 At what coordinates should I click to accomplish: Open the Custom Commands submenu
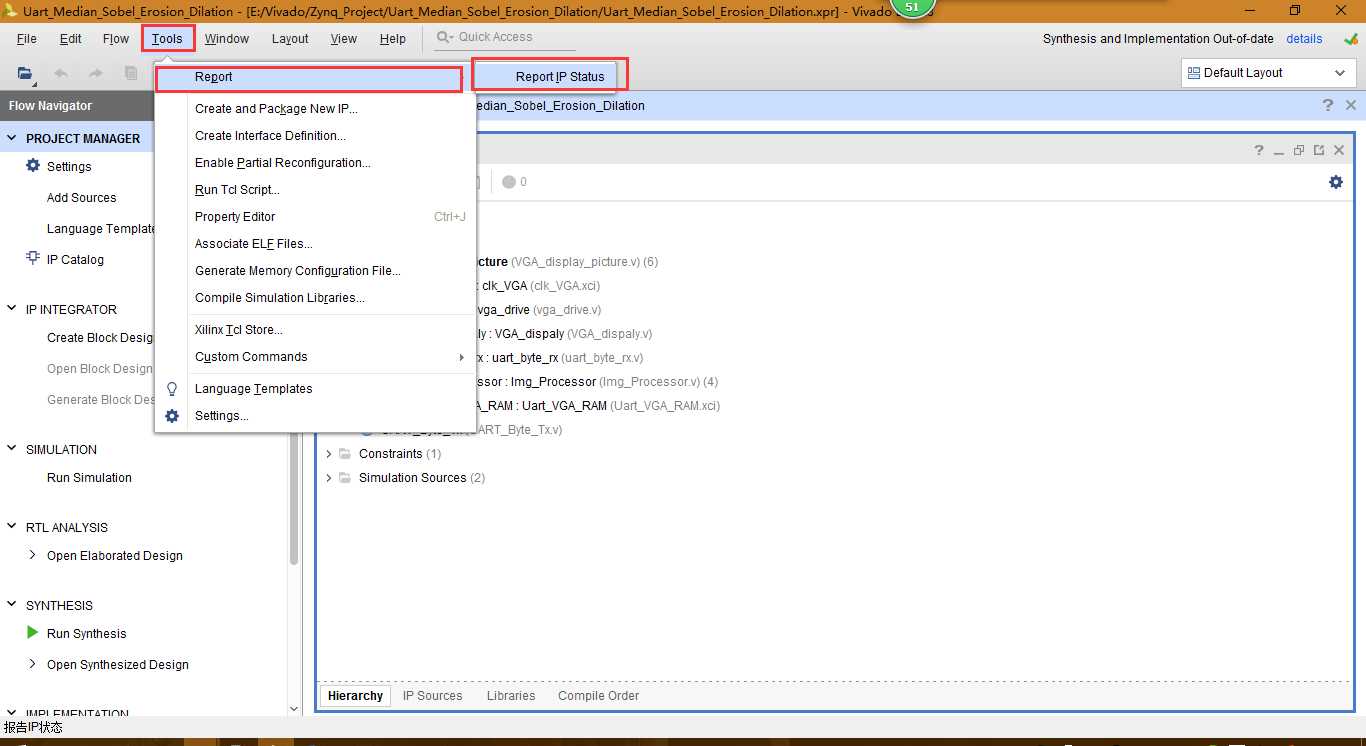click(x=315, y=357)
